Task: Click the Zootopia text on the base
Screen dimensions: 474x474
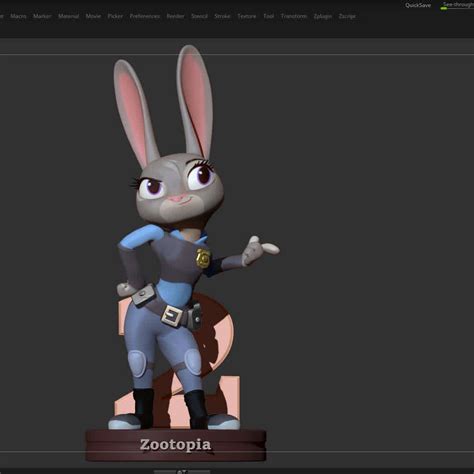Action: pos(175,445)
